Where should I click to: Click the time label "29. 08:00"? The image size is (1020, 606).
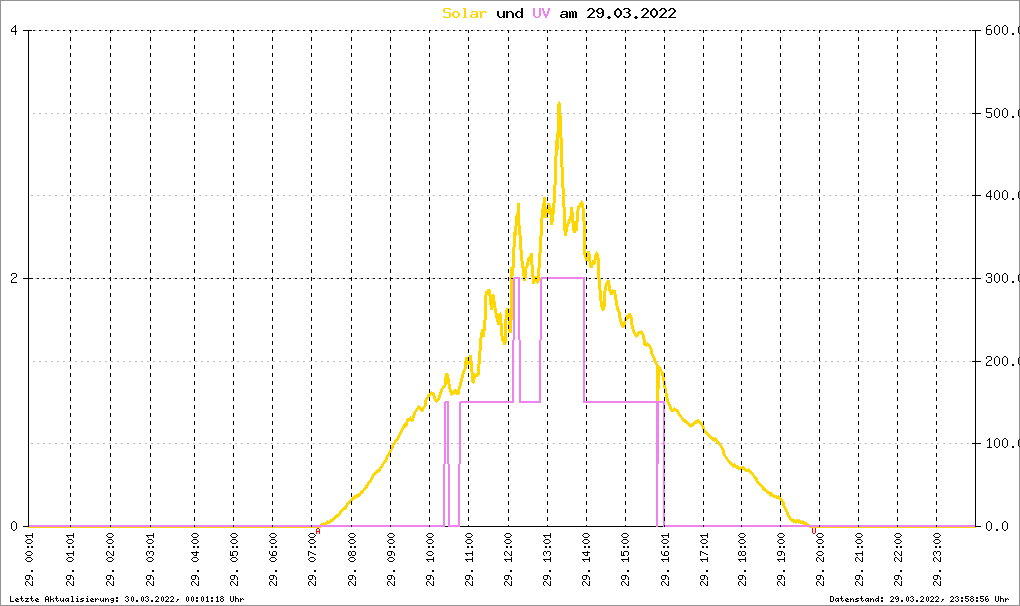(352, 560)
